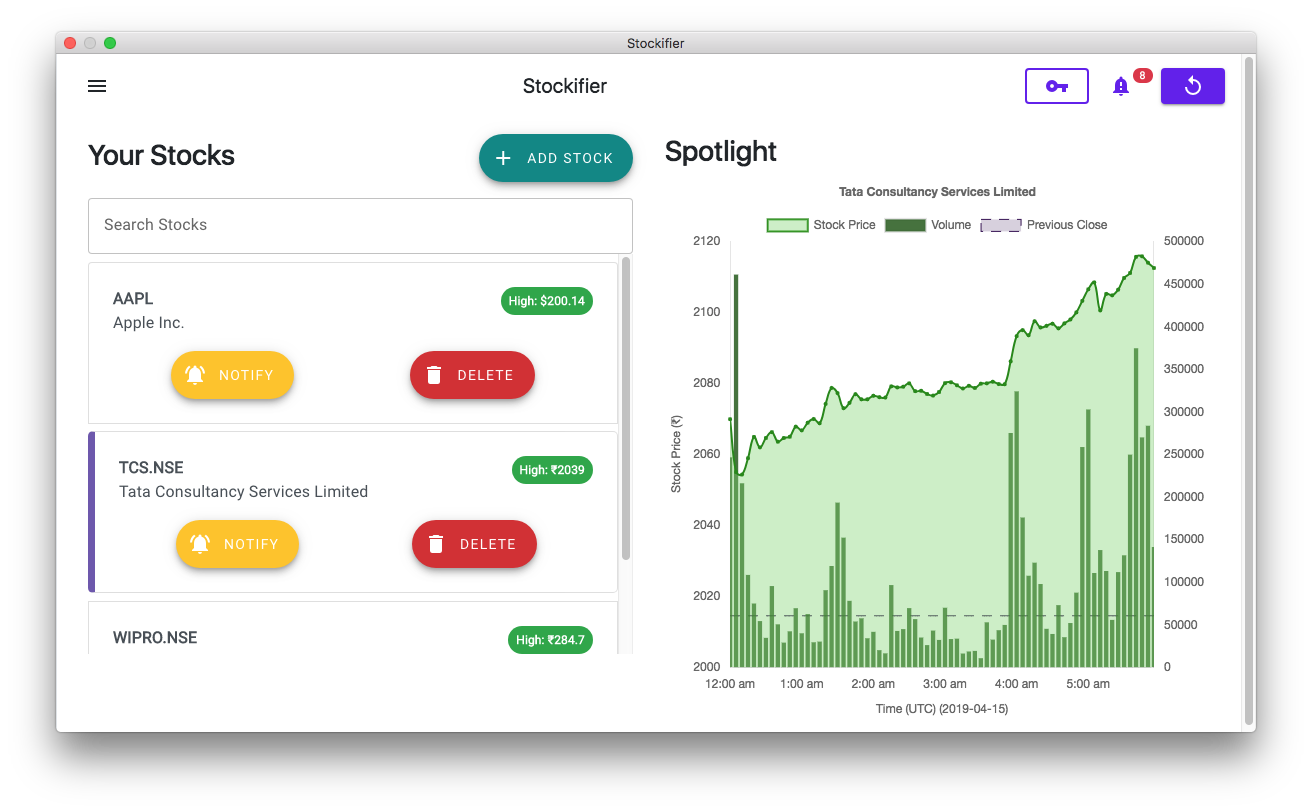Screen dimensions: 1312x812
Task: Click the Your Stocks heading
Action: click(161, 155)
